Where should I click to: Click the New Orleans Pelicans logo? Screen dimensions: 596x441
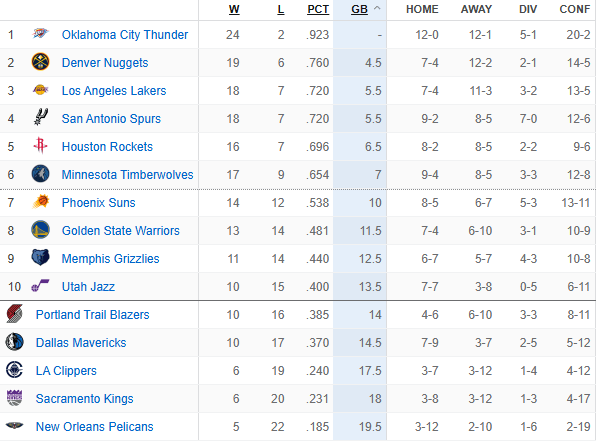(x=14, y=425)
